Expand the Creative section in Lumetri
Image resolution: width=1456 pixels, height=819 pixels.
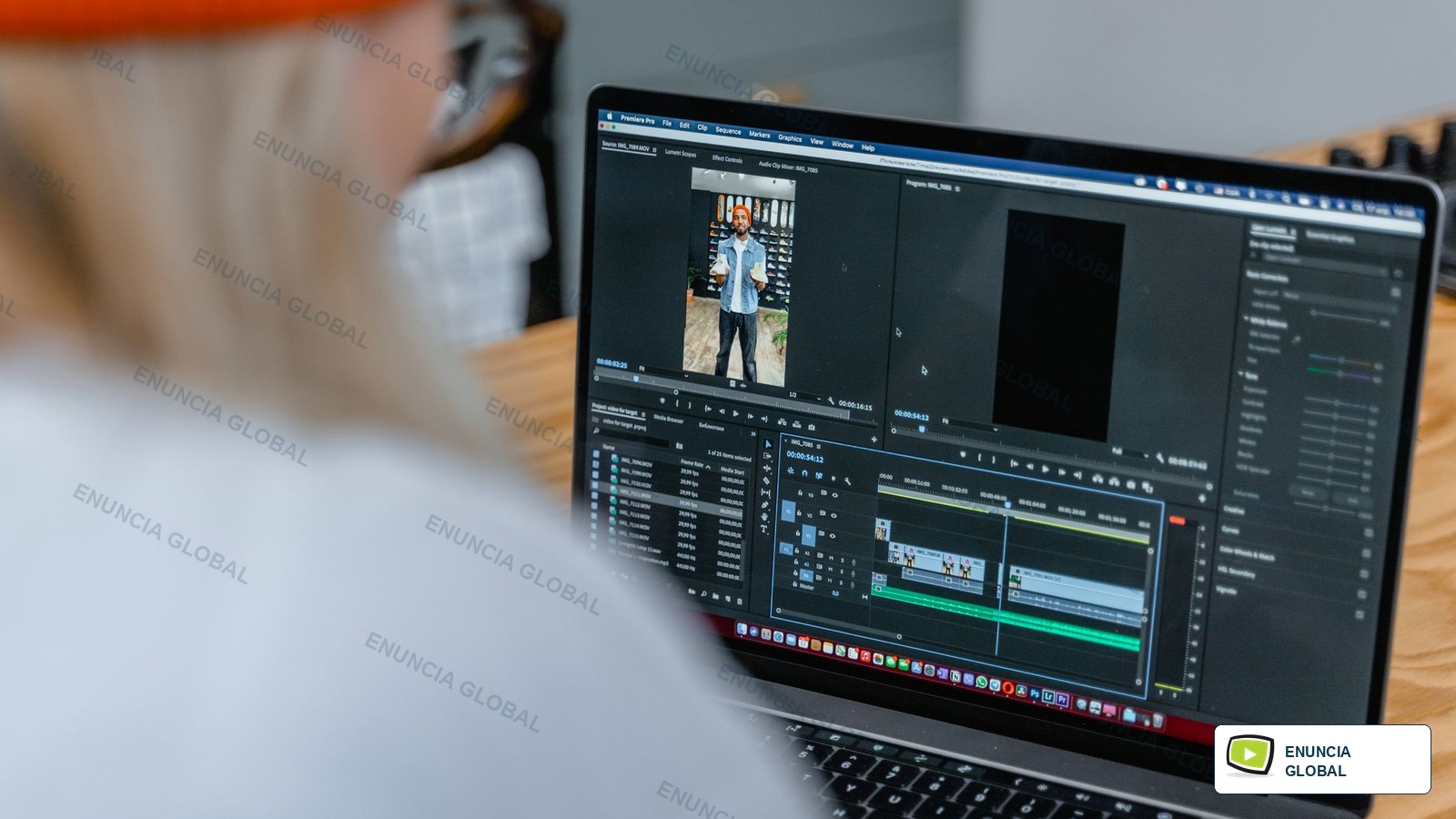pos(1234,510)
